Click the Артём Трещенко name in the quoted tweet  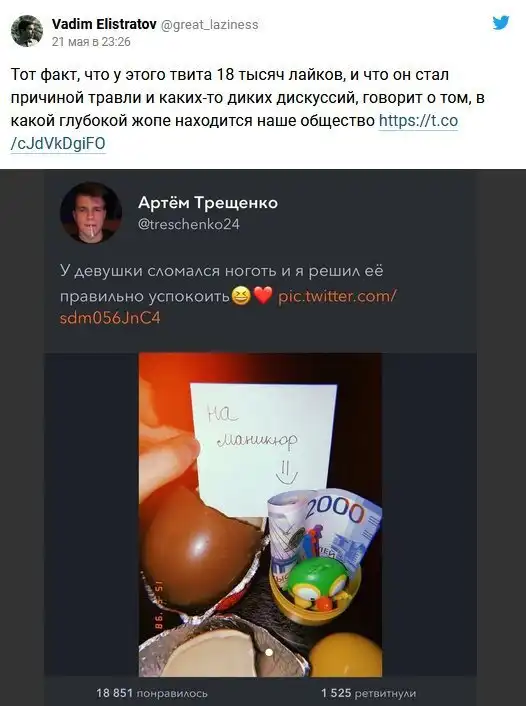208,203
